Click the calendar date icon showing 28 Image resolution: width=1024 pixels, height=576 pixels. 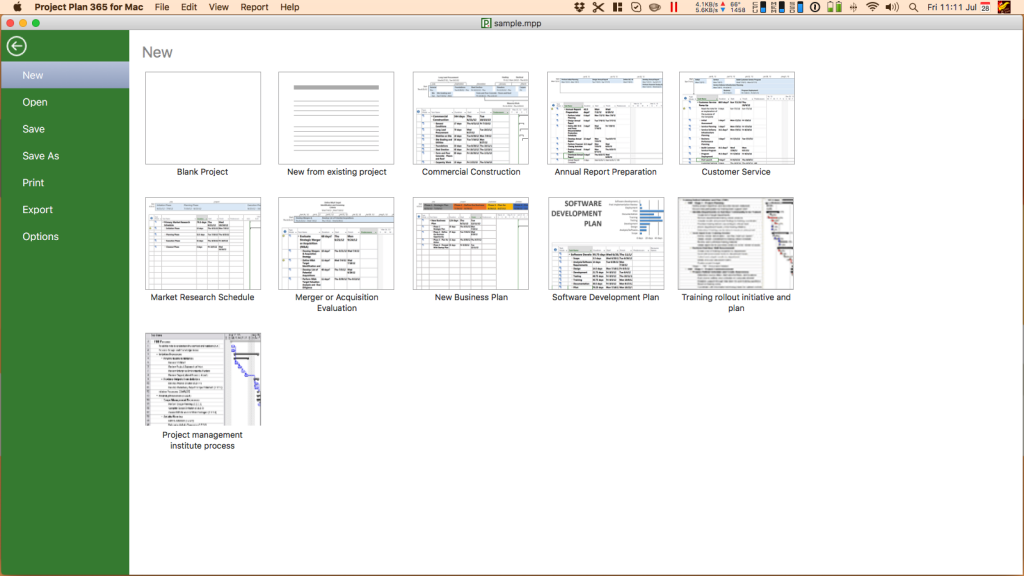pos(985,7)
